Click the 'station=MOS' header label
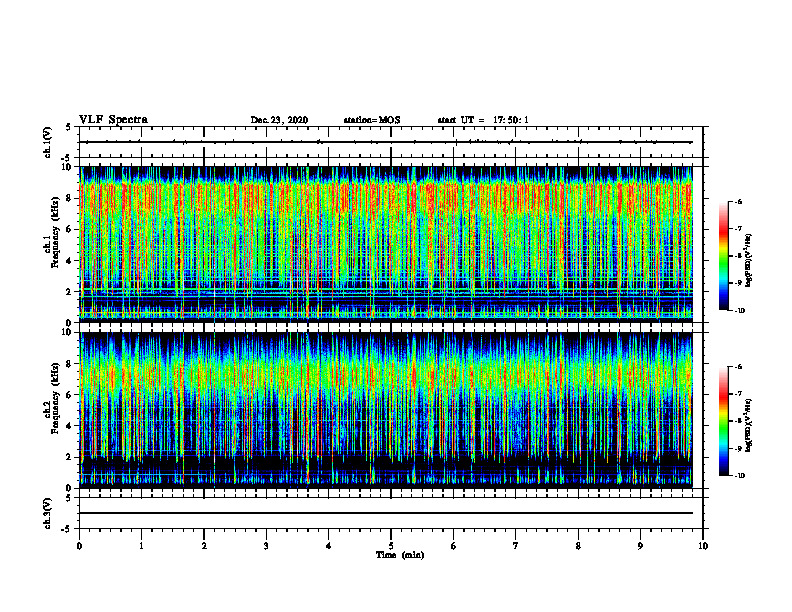792x612 pixels. pos(372,120)
